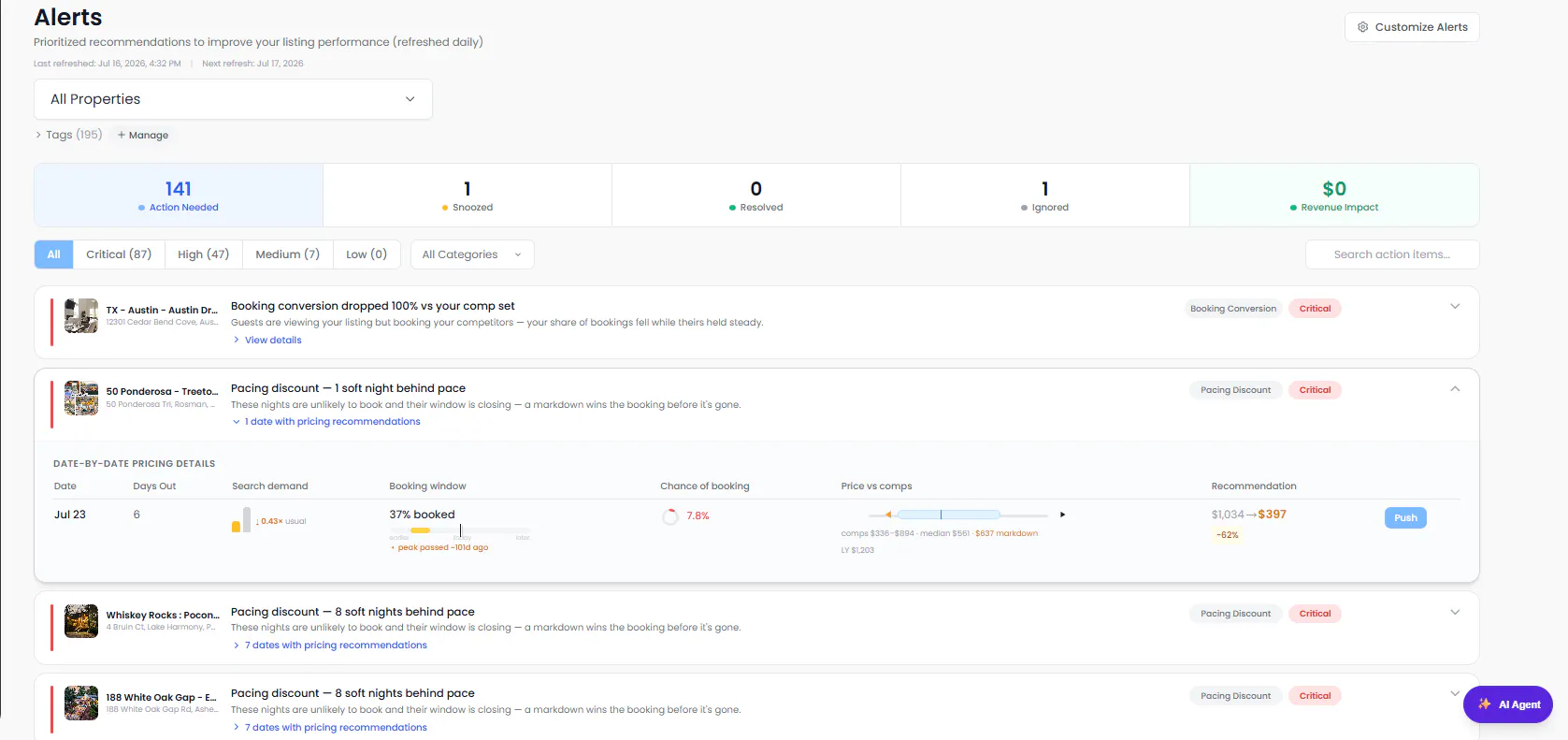The width and height of the screenshot is (1568, 740).
Task: Filter alerts by Critical (87)
Action: [x=119, y=254]
